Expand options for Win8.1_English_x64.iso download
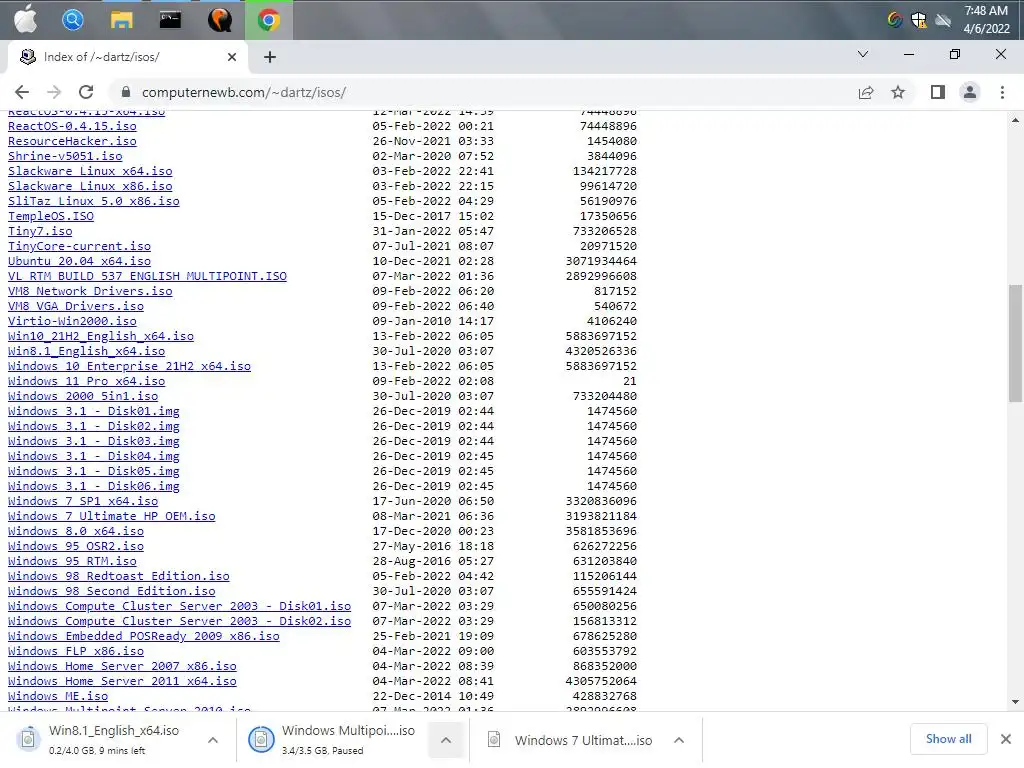The width and height of the screenshot is (1024, 768). click(x=213, y=740)
